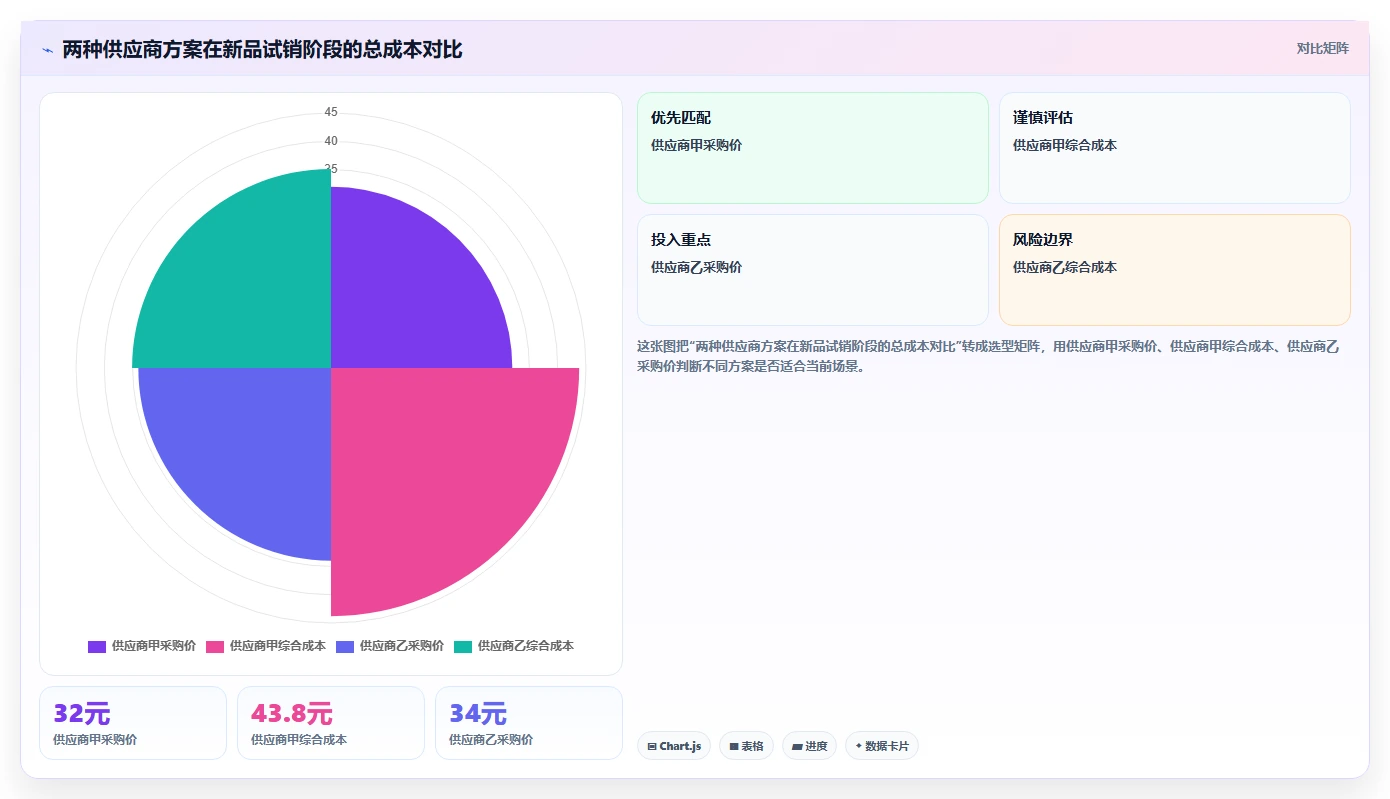Image resolution: width=1390 pixels, height=799 pixels.
Task: Click the lightning icon beside the dashboard title
Action: 47,50
